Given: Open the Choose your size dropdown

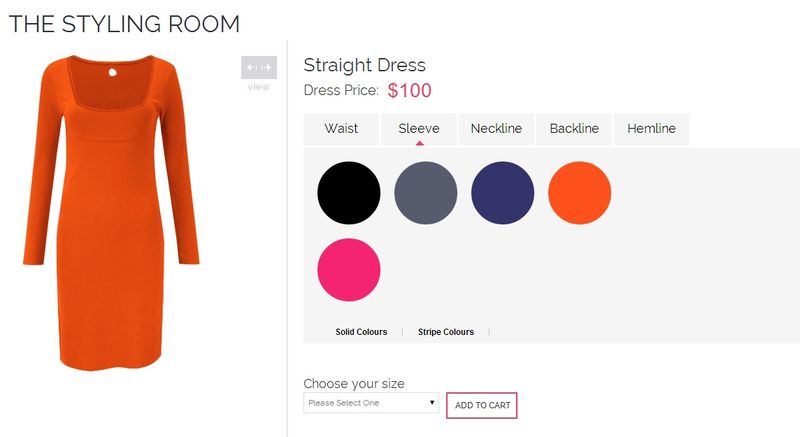Looking at the screenshot, I should pyautogui.click(x=371, y=403).
